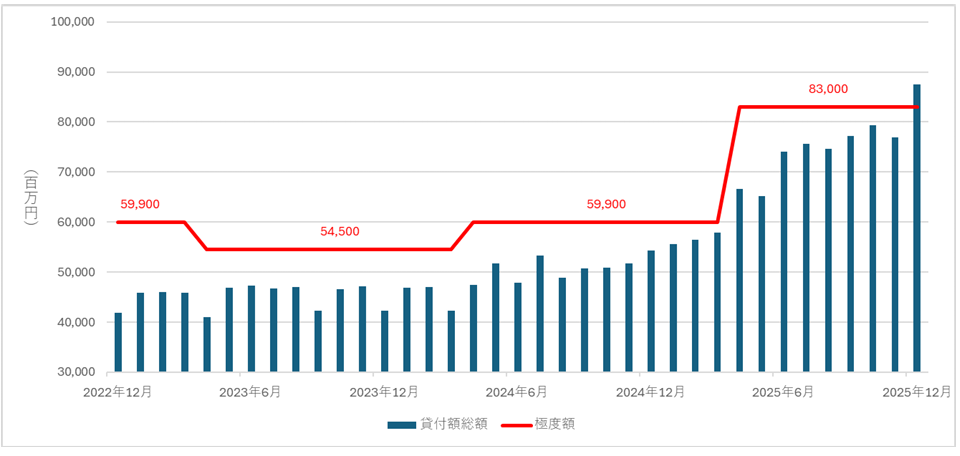Select the 極度額 legend text

555,424
